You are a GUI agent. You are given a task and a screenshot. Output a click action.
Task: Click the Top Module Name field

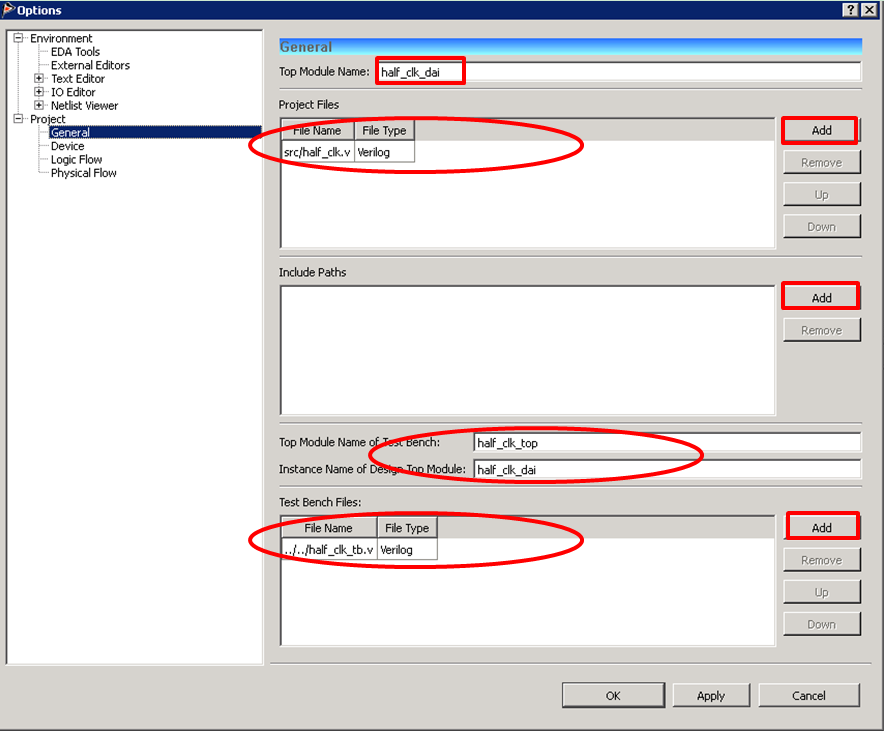click(x=618, y=72)
